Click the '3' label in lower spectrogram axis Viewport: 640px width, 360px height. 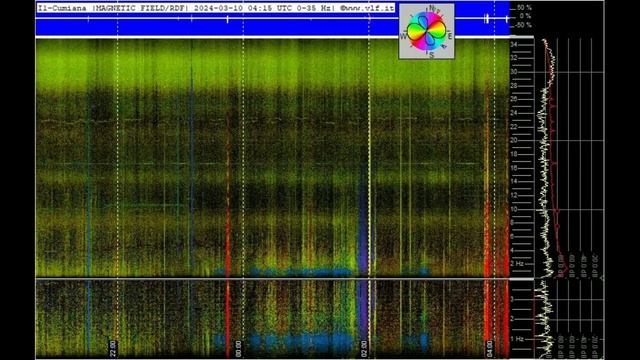512,300
